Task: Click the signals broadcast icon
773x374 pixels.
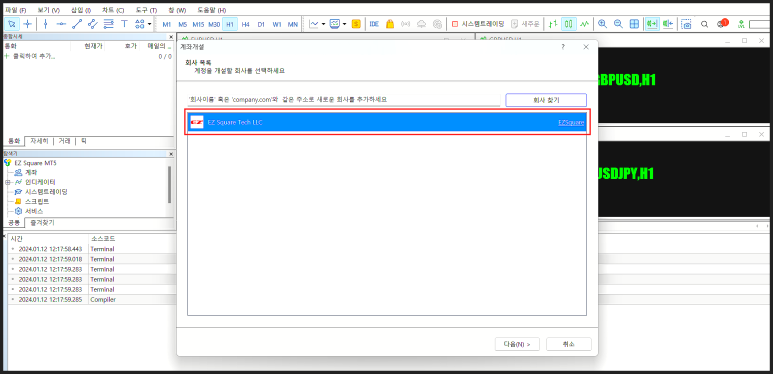Action: click(406, 24)
